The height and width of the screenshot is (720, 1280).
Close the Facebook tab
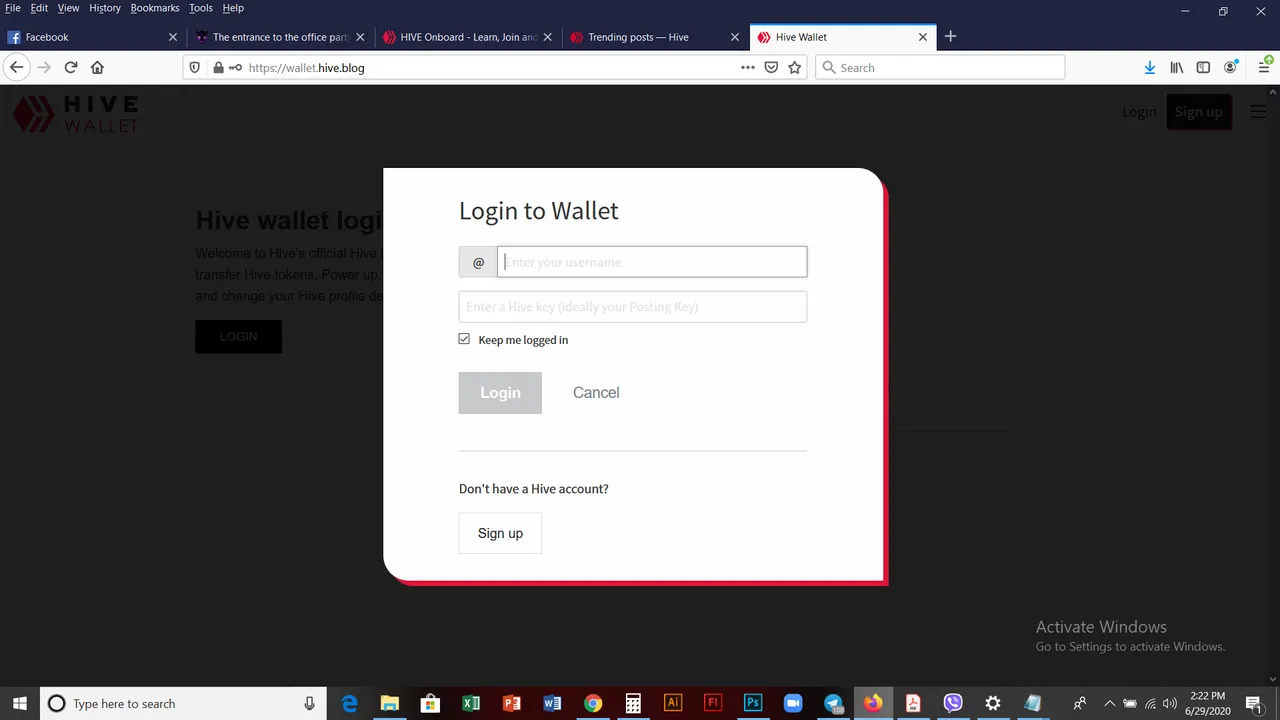173,37
